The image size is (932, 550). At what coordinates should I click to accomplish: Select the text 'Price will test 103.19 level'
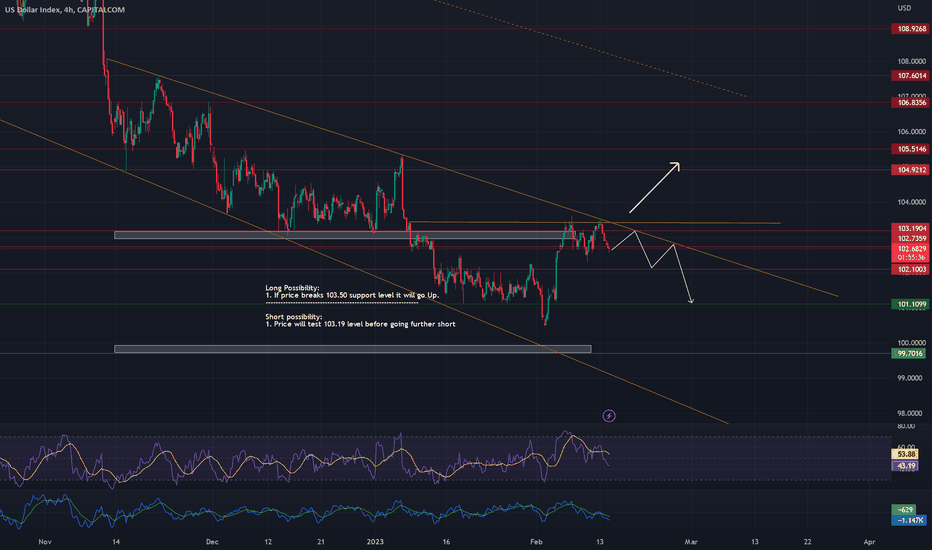[x=318, y=324]
